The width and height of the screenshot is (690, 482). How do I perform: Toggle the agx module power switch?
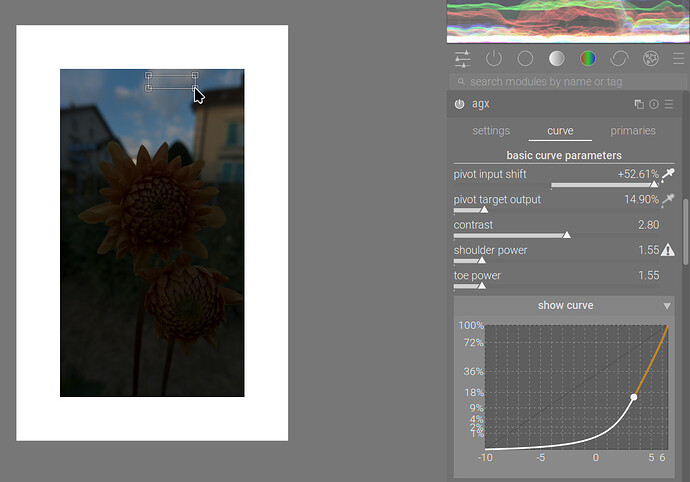tap(460, 104)
